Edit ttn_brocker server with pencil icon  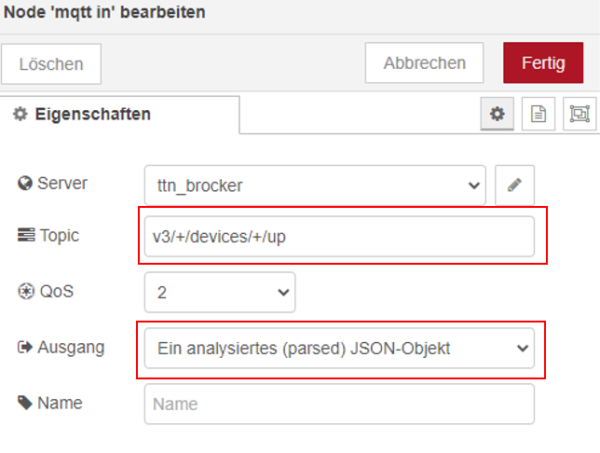515,185
